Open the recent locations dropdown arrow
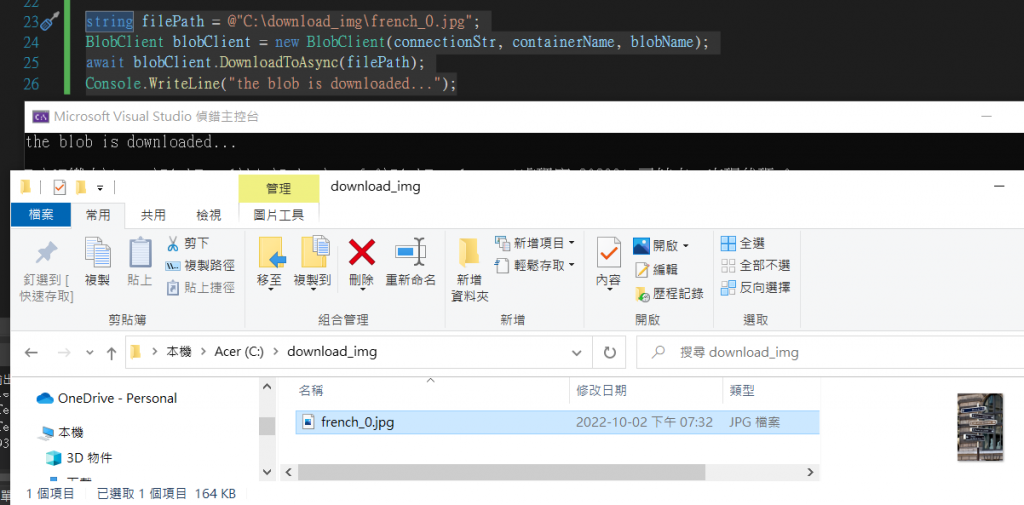Viewport: 1024px width, 505px height. tap(89, 353)
